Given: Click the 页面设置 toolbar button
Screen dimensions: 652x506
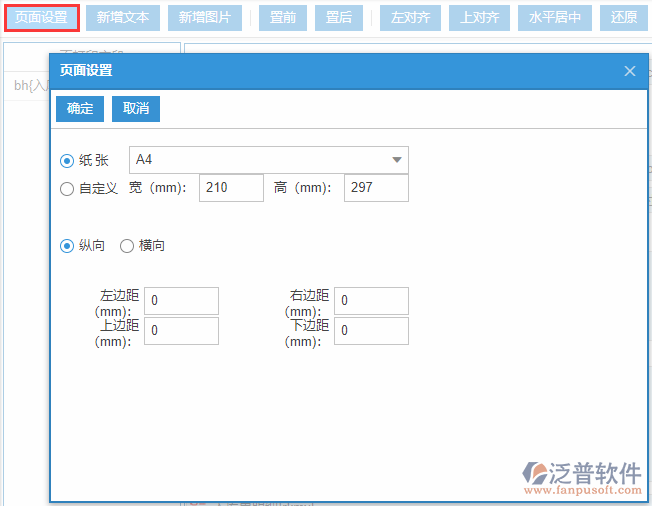Looking at the screenshot, I should coord(41,18).
